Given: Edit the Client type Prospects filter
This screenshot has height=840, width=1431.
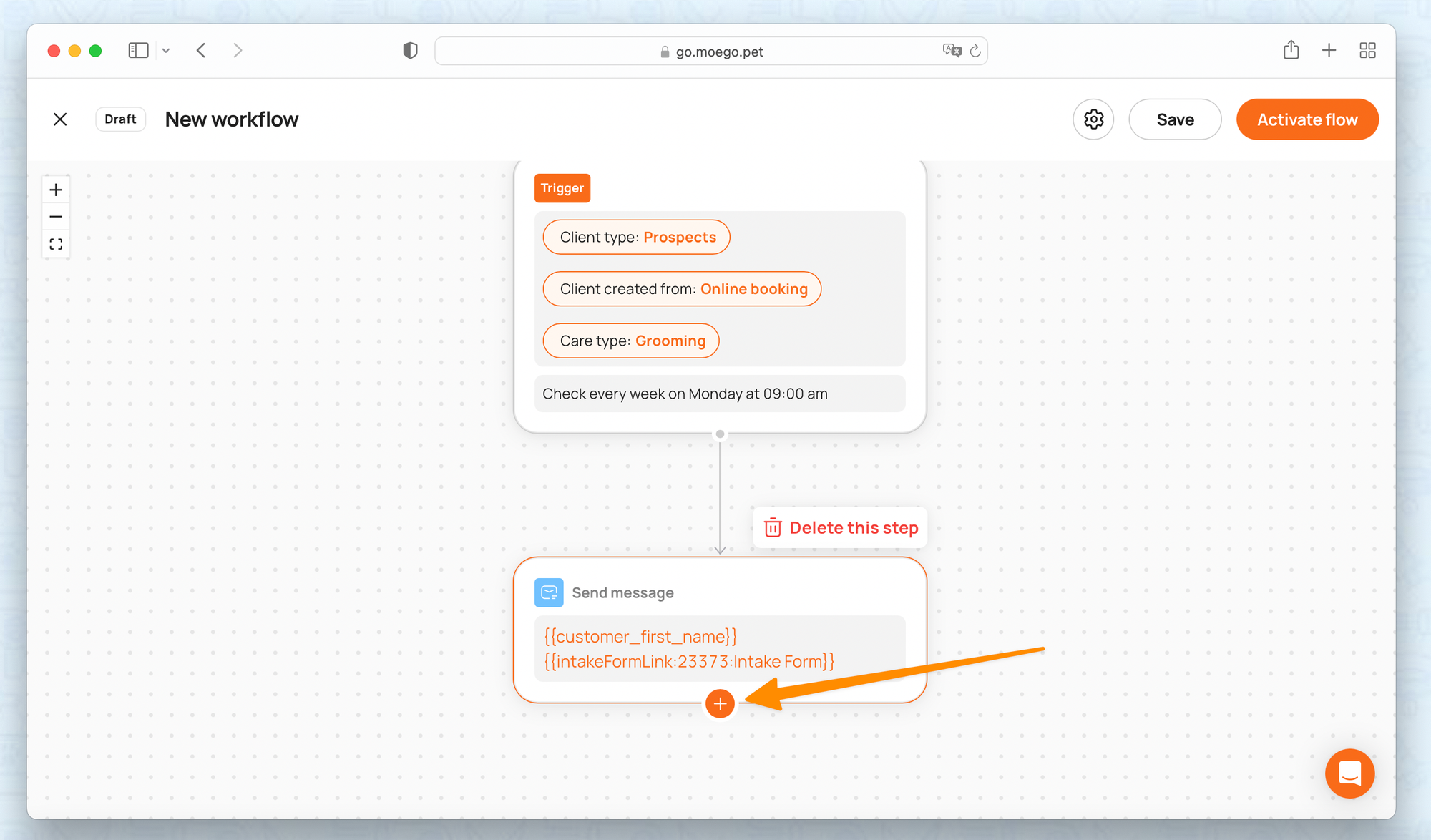Looking at the screenshot, I should coord(636,237).
